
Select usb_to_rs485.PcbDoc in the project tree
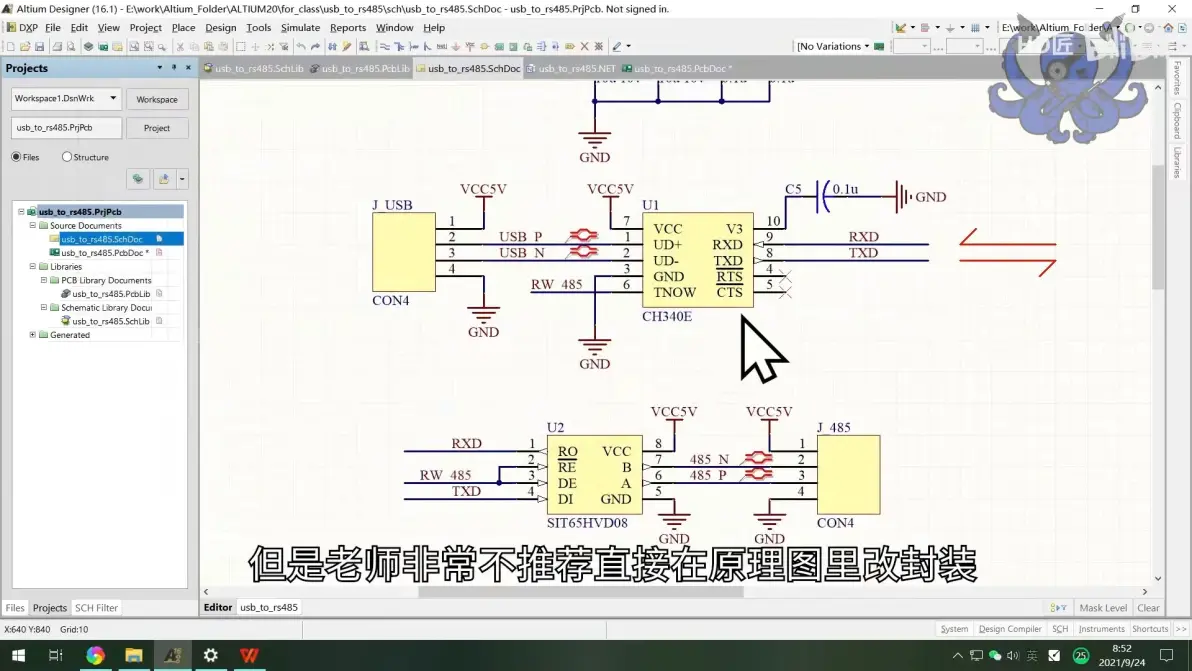105,253
